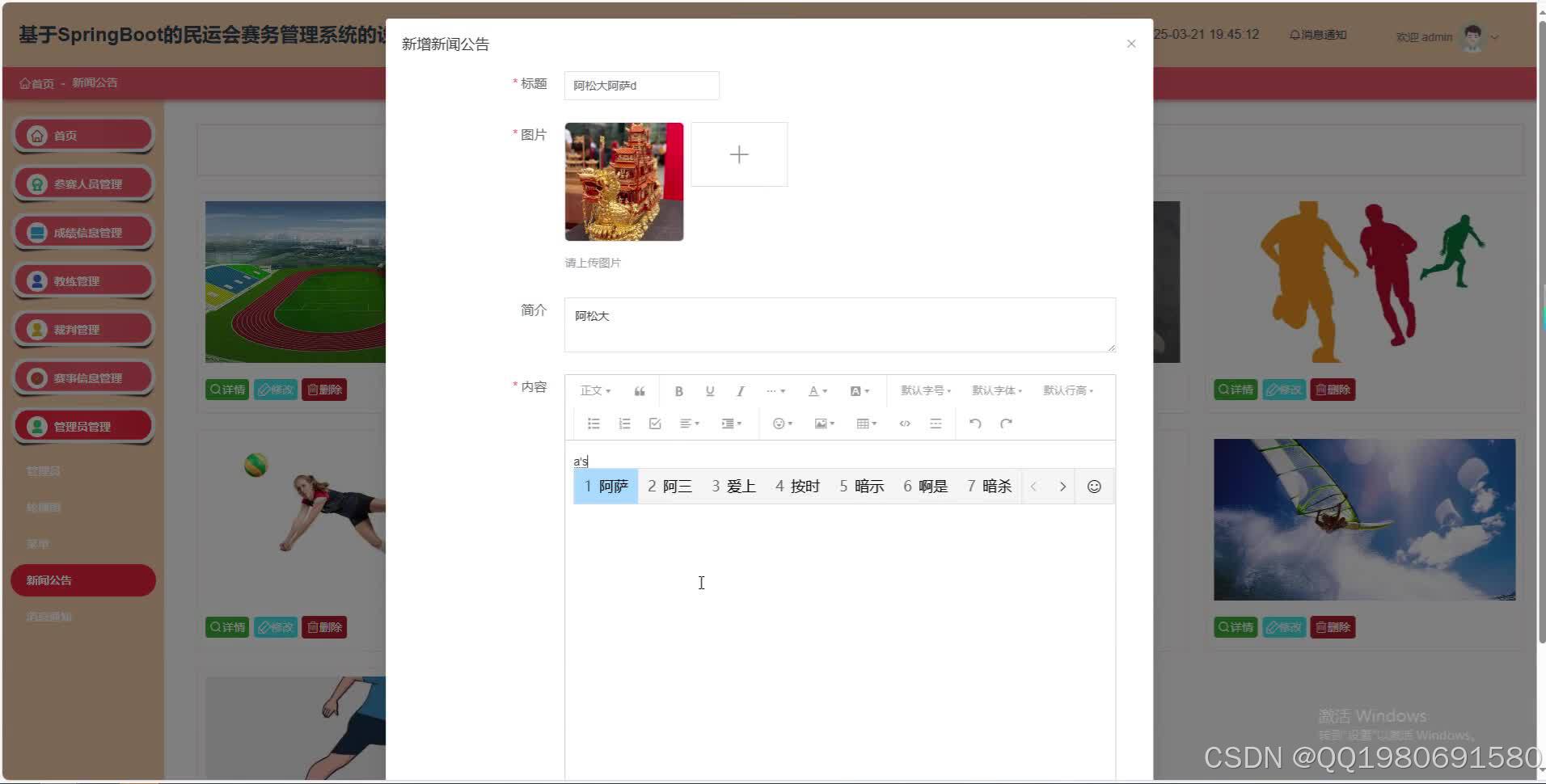Open the 正文 paragraph style dropdown
This screenshot has height=784, width=1546.
pyautogui.click(x=593, y=390)
